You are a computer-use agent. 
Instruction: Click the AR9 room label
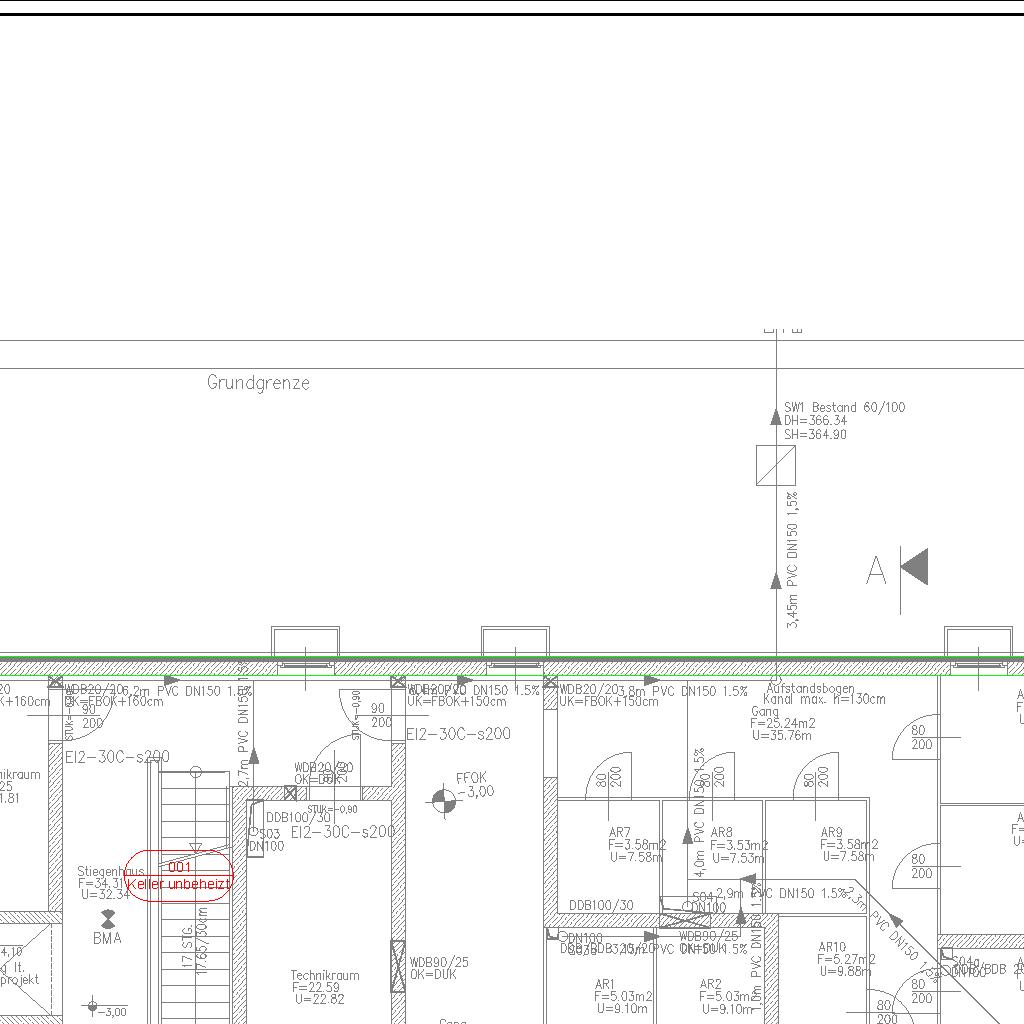coord(831,832)
